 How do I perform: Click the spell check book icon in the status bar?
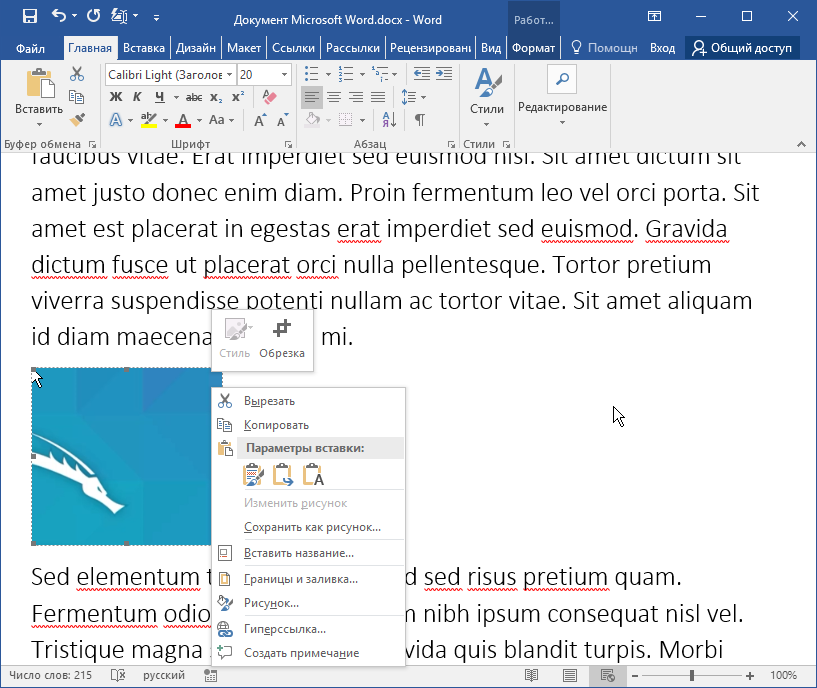tap(118, 675)
